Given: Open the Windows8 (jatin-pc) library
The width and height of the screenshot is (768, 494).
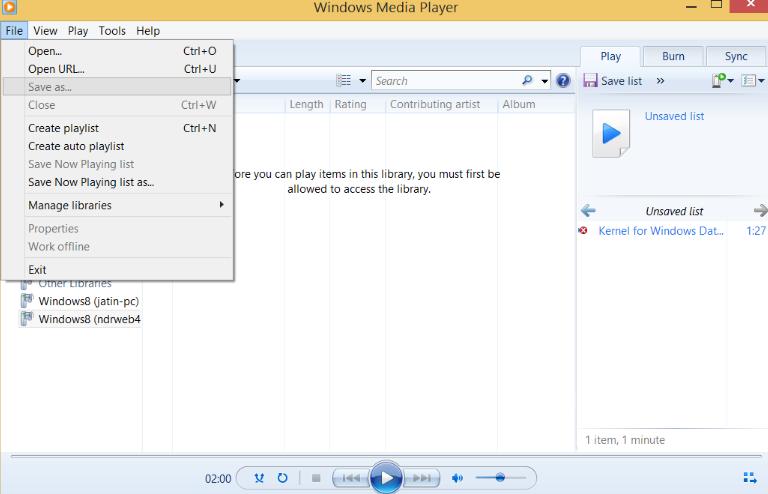Looking at the screenshot, I should pyautogui.click(x=89, y=301).
